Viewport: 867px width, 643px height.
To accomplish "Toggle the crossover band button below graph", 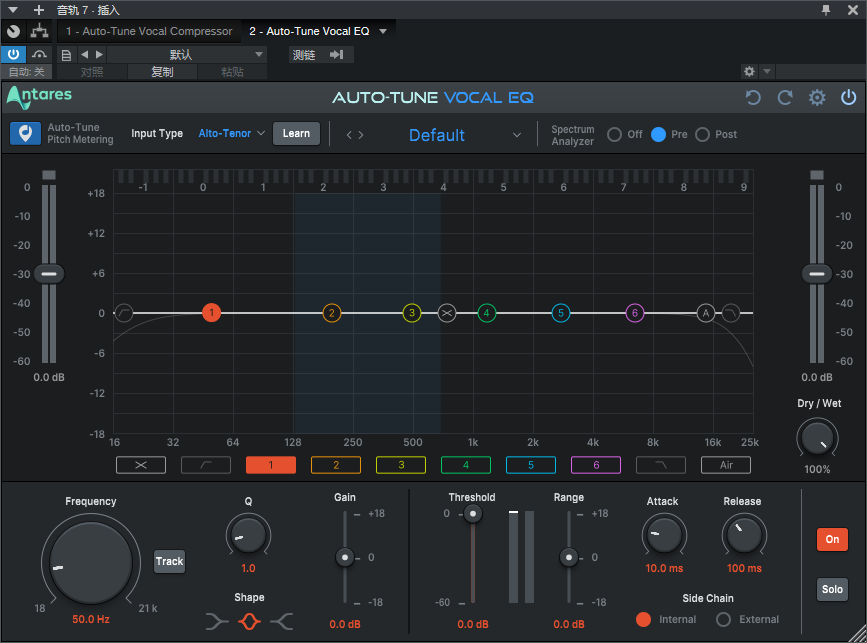I will (x=141, y=465).
